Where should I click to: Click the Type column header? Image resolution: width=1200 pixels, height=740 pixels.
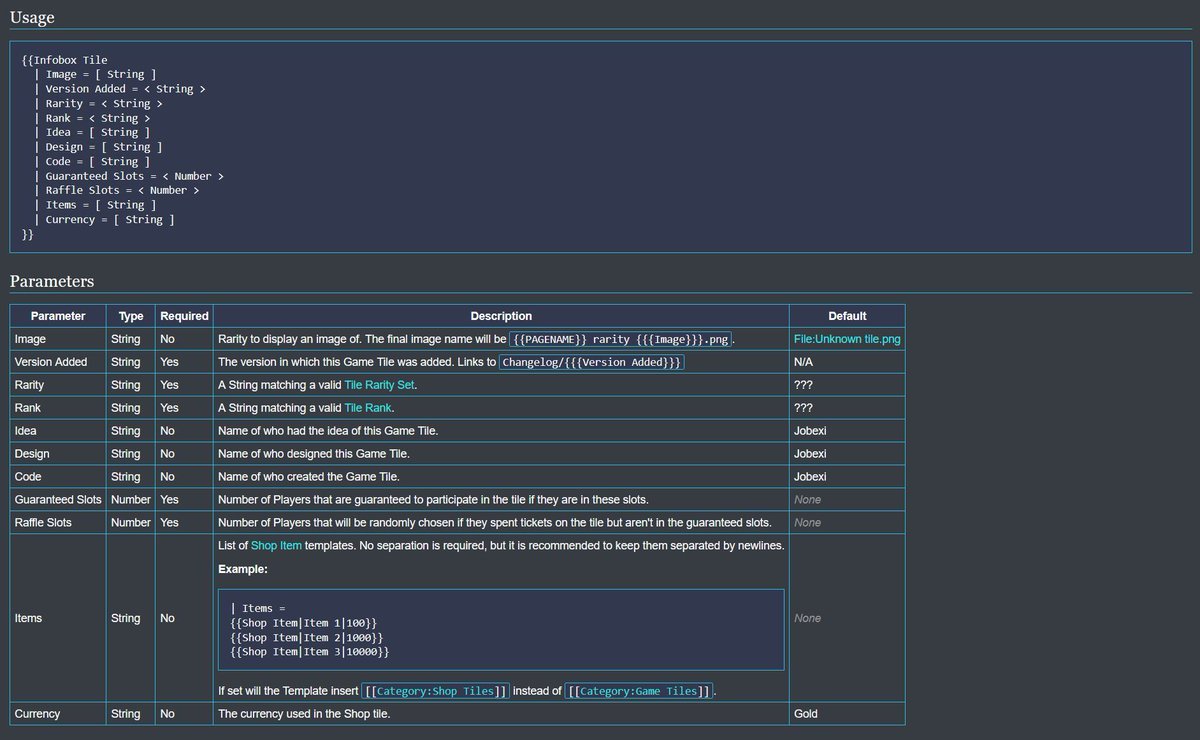coord(131,316)
